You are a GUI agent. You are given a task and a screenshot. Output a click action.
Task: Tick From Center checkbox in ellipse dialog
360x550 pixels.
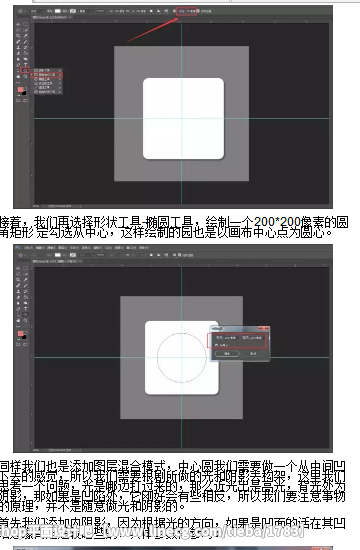[x=216, y=345]
